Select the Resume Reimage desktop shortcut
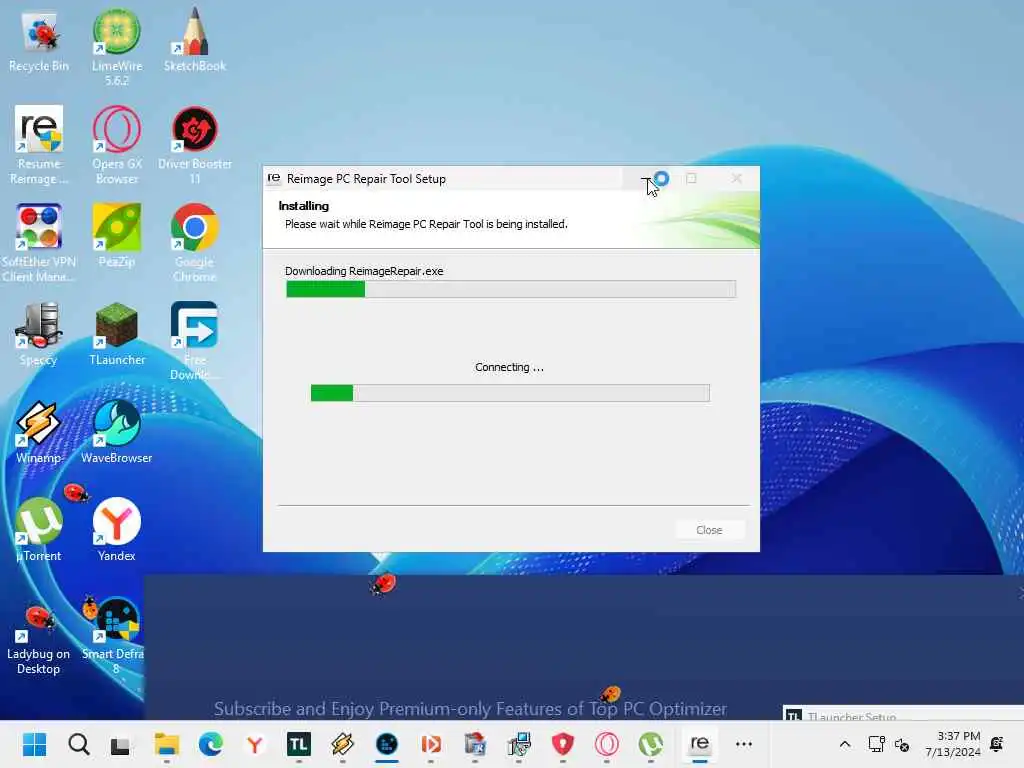 [39, 145]
